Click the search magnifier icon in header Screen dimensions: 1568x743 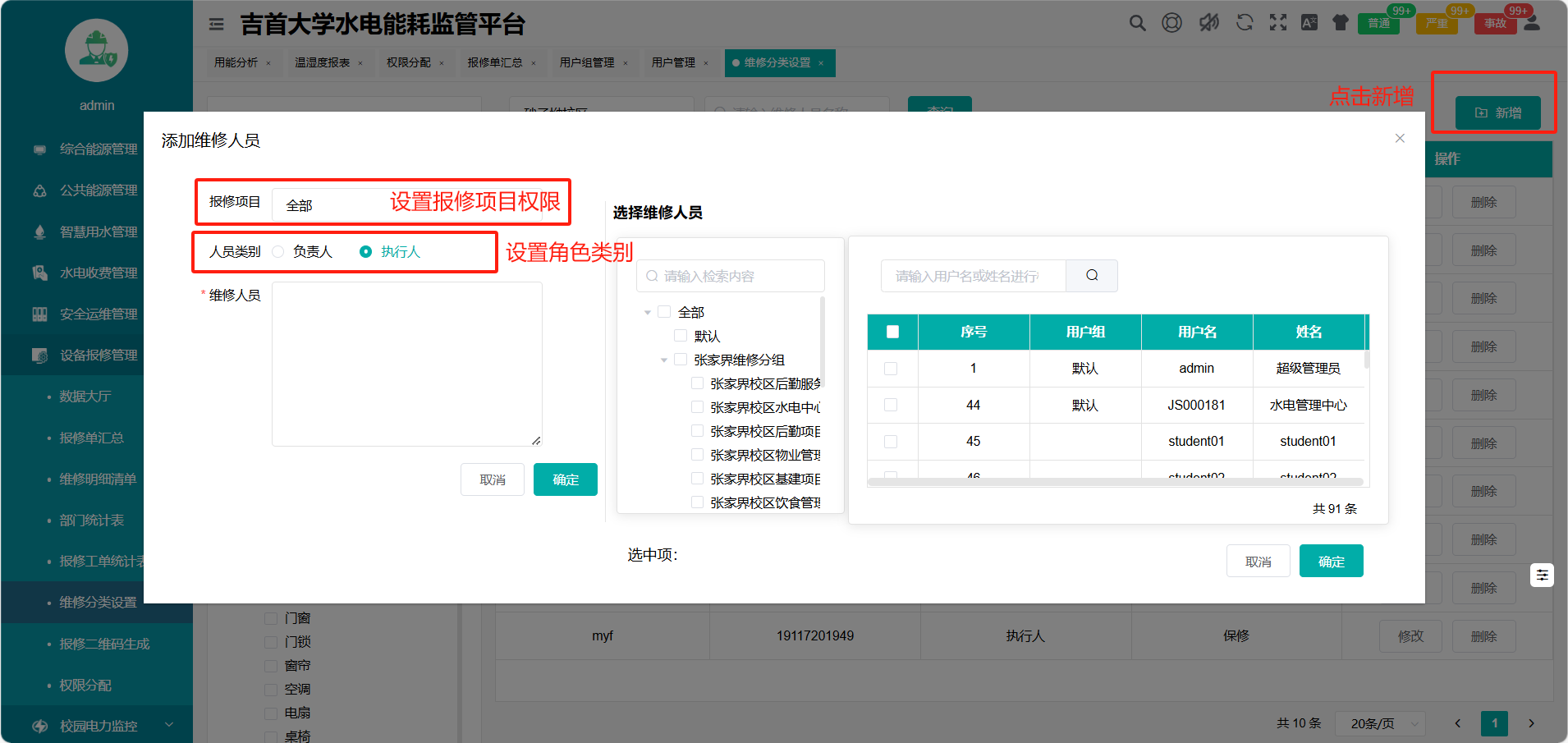1137,23
